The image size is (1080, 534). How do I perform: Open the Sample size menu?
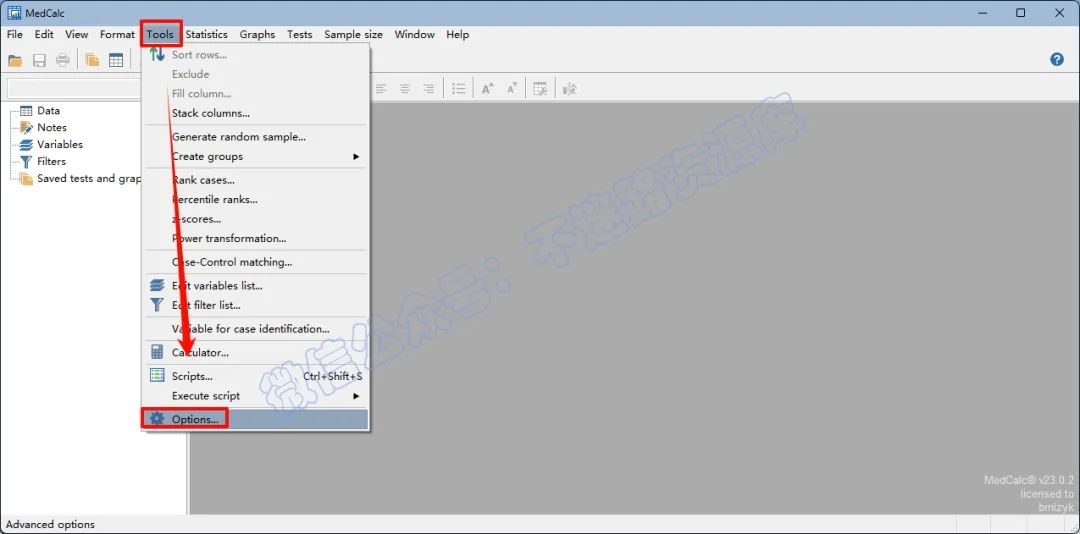point(353,34)
